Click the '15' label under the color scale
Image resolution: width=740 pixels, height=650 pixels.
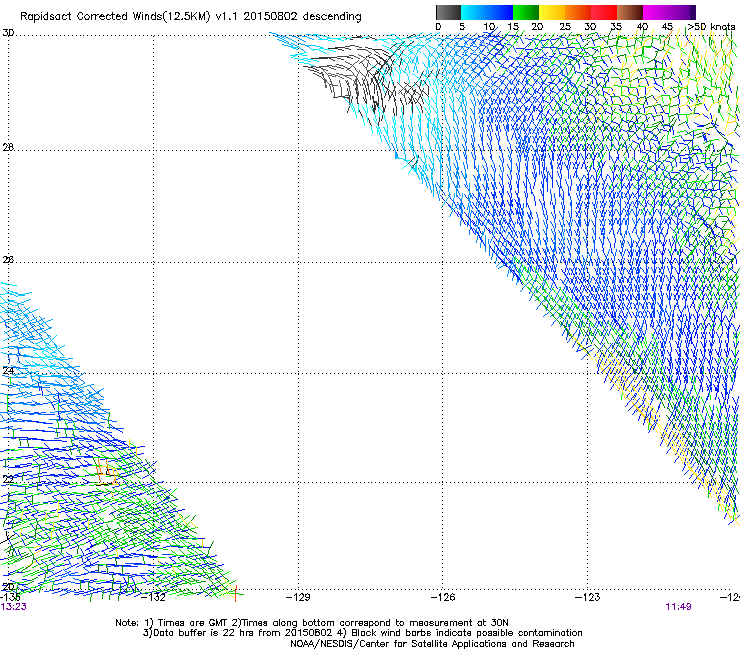[513, 27]
